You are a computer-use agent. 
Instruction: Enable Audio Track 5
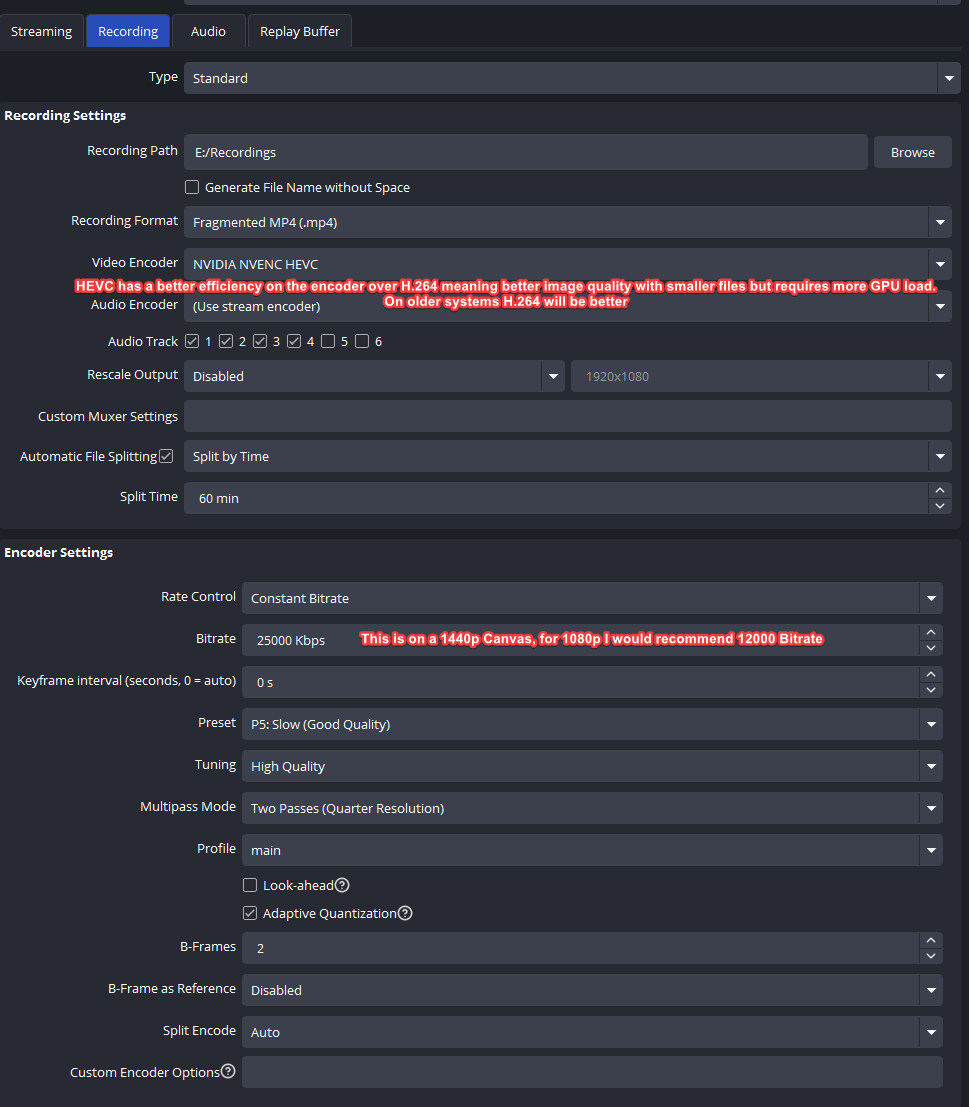click(x=328, y=341)
